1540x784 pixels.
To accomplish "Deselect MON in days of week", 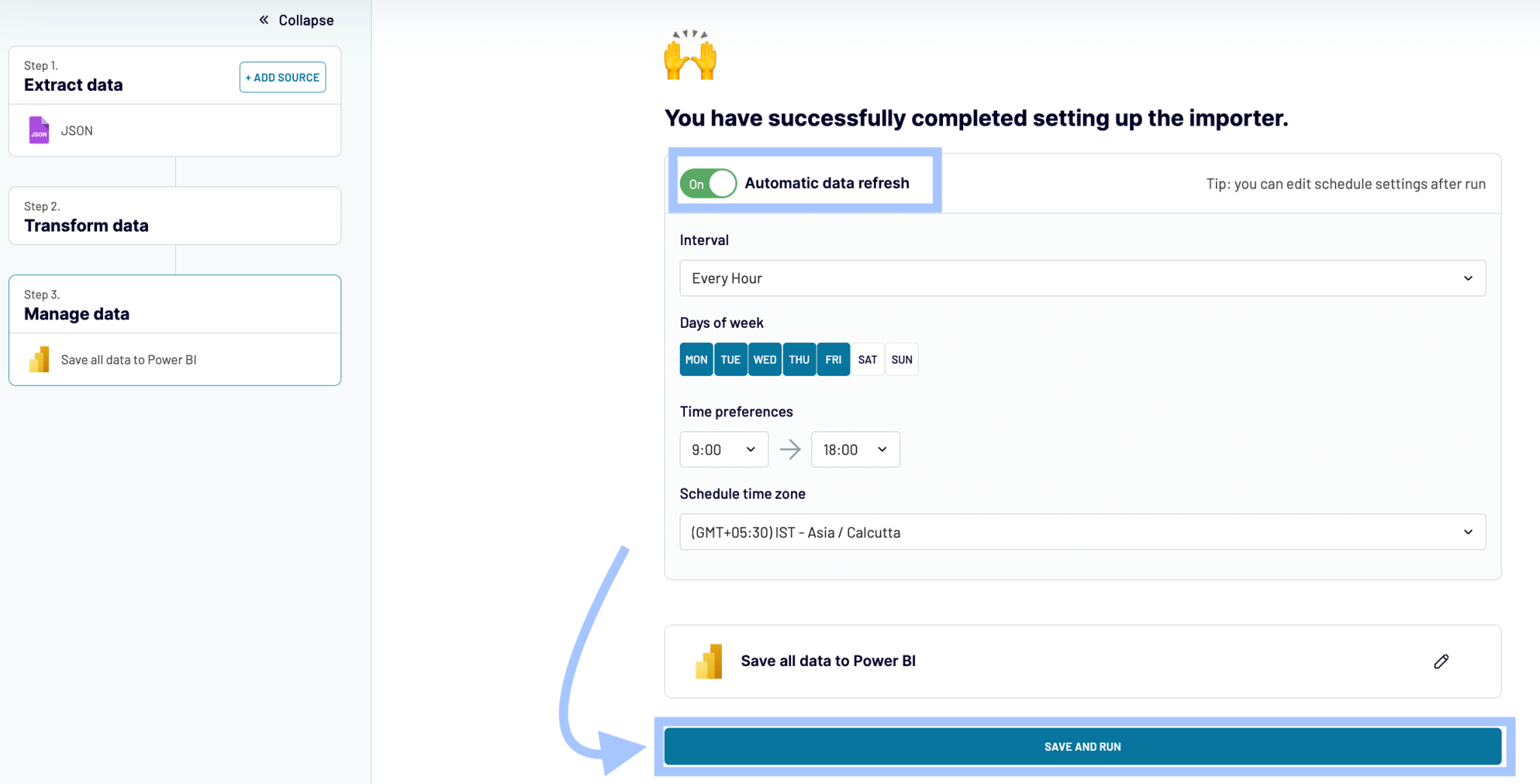I will 696,360.
